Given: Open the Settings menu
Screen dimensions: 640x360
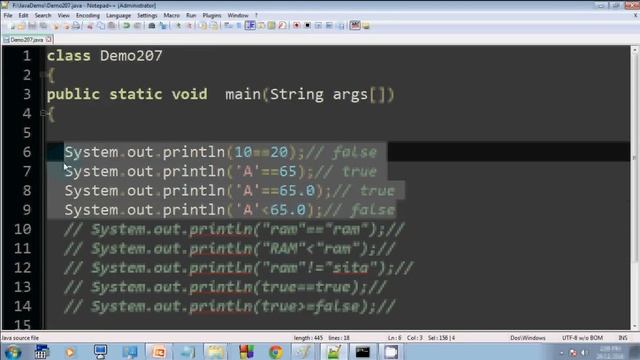Looking at the screenshot, I should click(x=147, y=16).
